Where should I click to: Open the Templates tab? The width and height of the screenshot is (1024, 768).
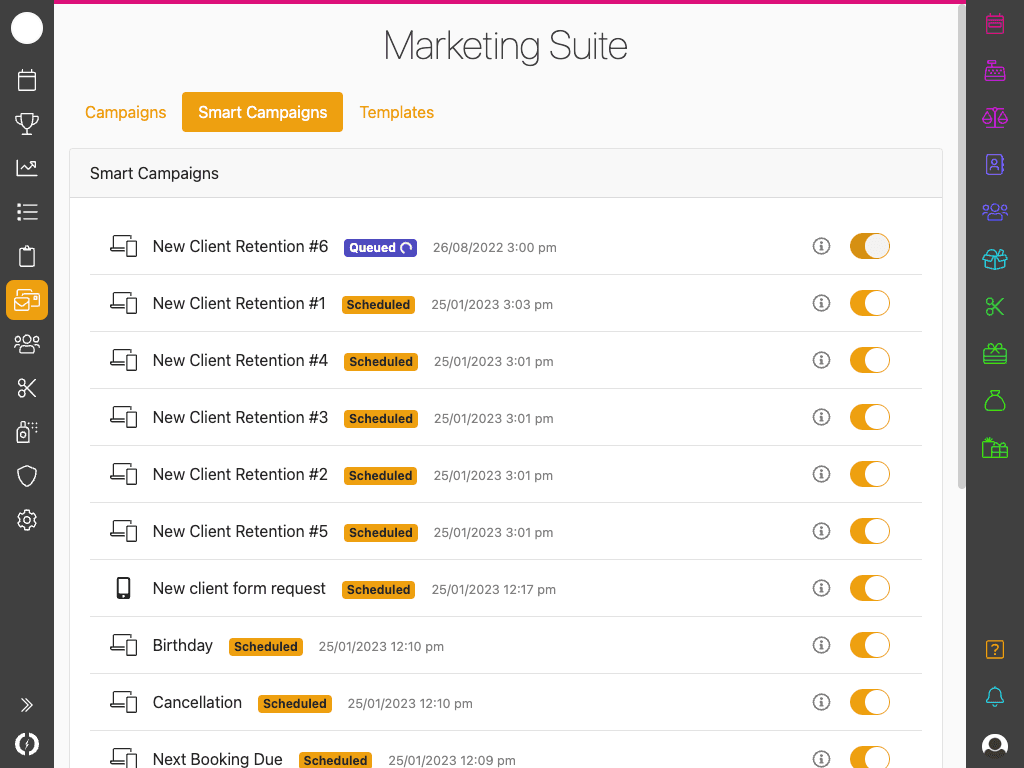tap(396, 112)
